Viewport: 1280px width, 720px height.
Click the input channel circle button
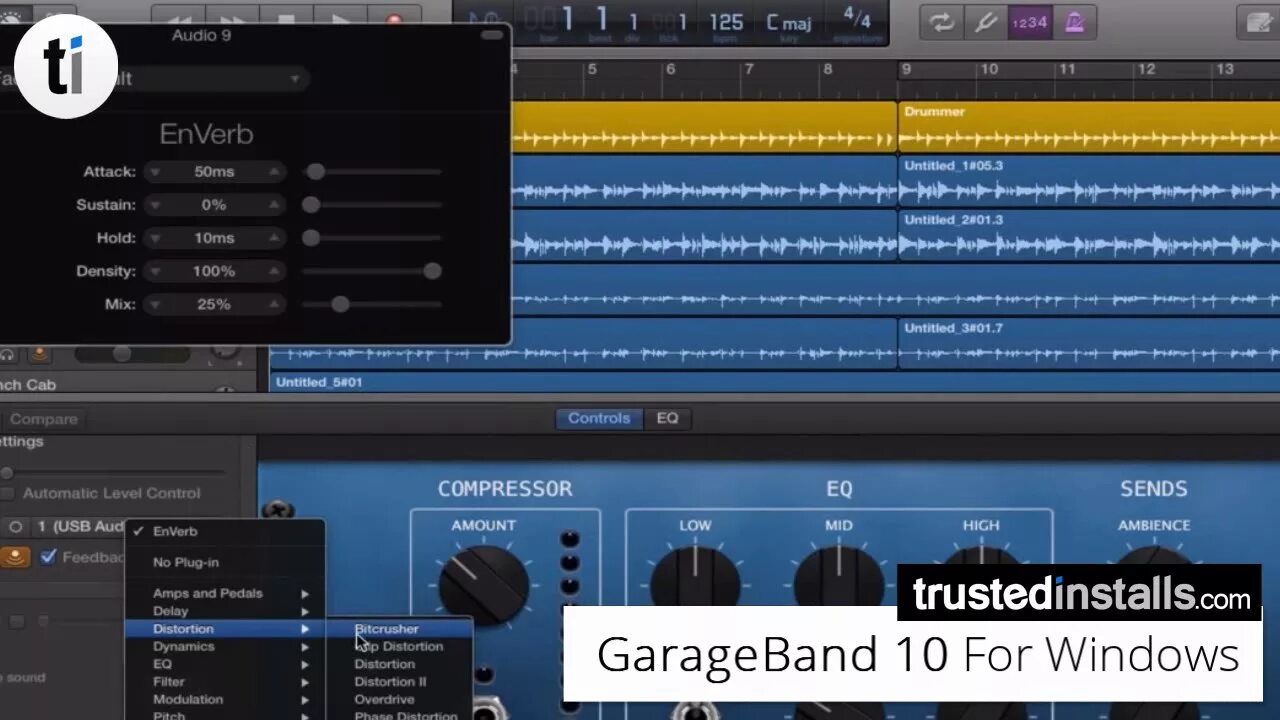pyautogui.click(x=15, y=526)
